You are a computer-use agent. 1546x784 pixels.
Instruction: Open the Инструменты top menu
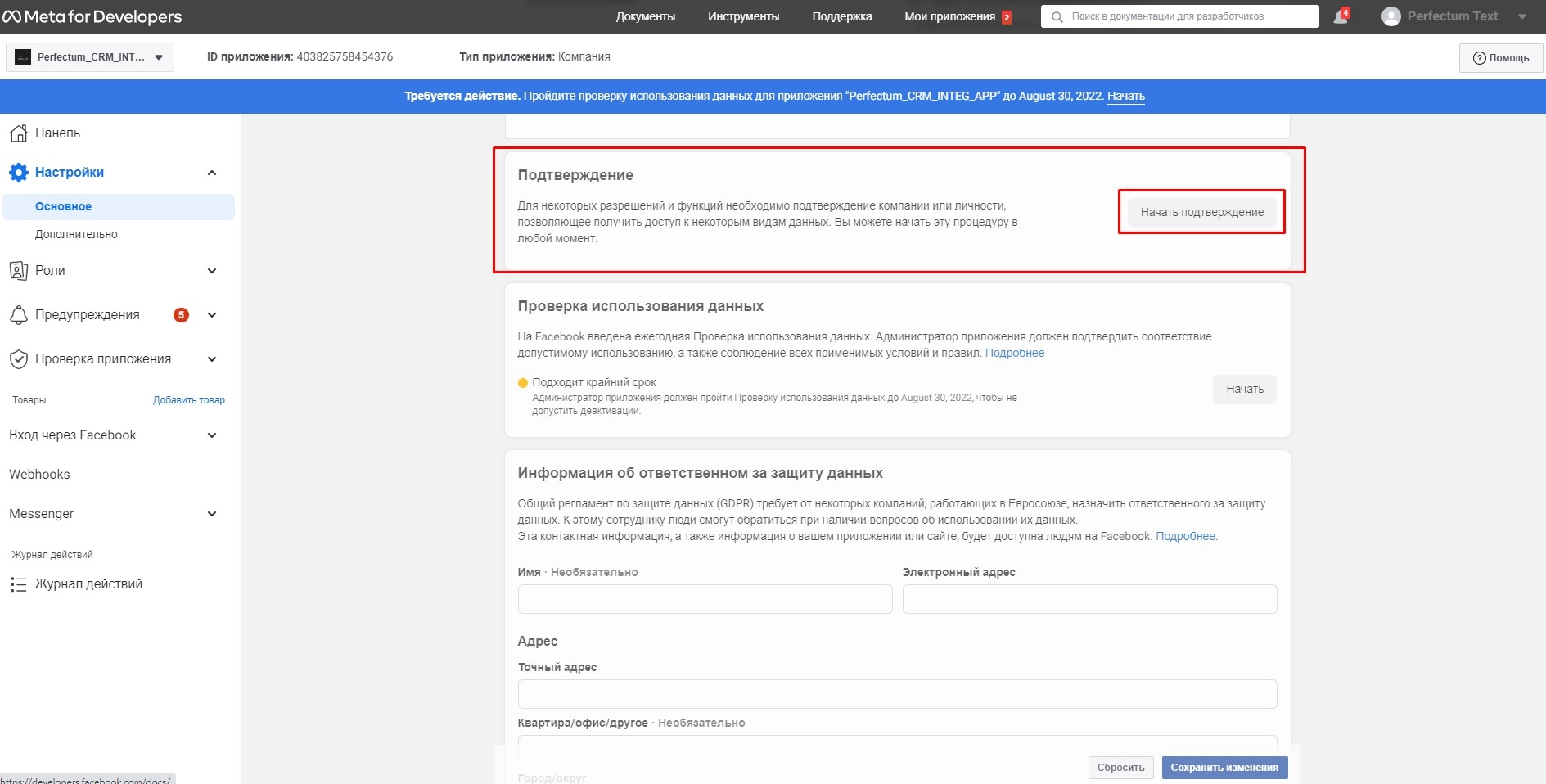tap(743, 16)
